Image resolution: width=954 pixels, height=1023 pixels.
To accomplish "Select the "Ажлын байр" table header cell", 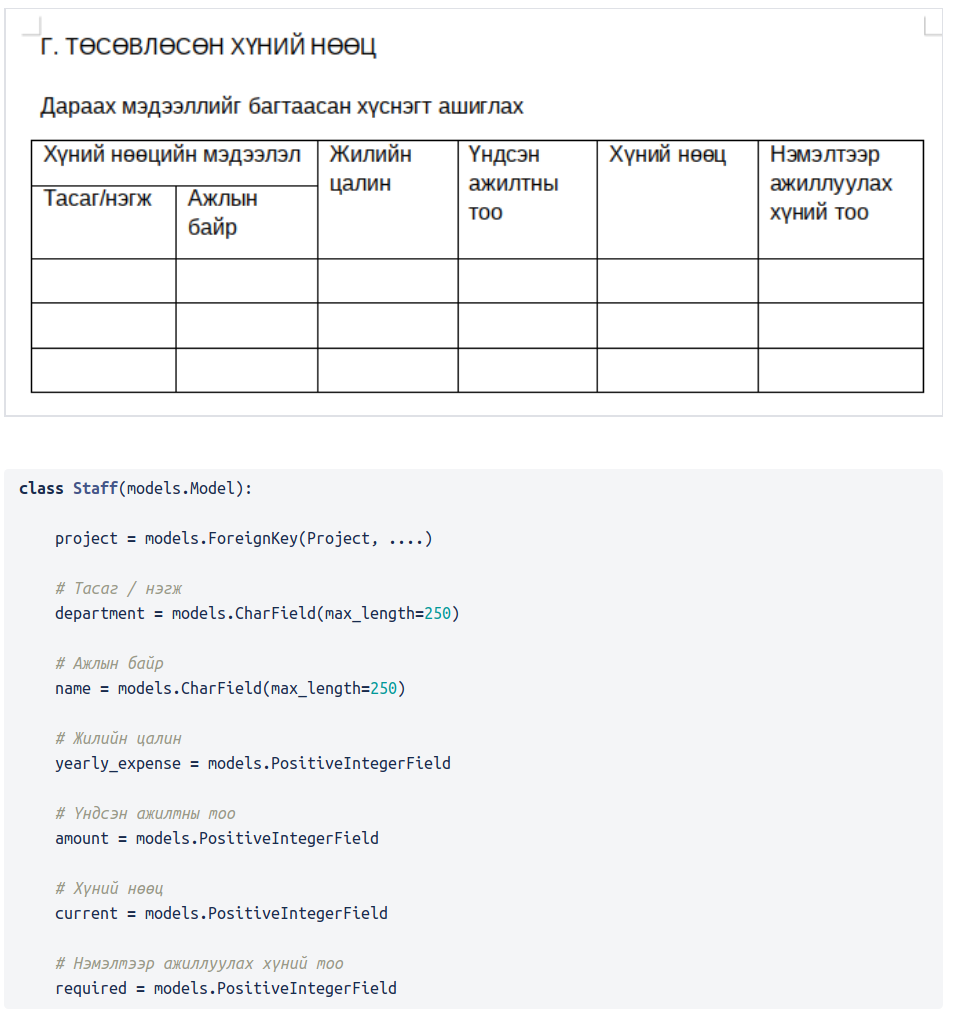I will tap(222, 213).
